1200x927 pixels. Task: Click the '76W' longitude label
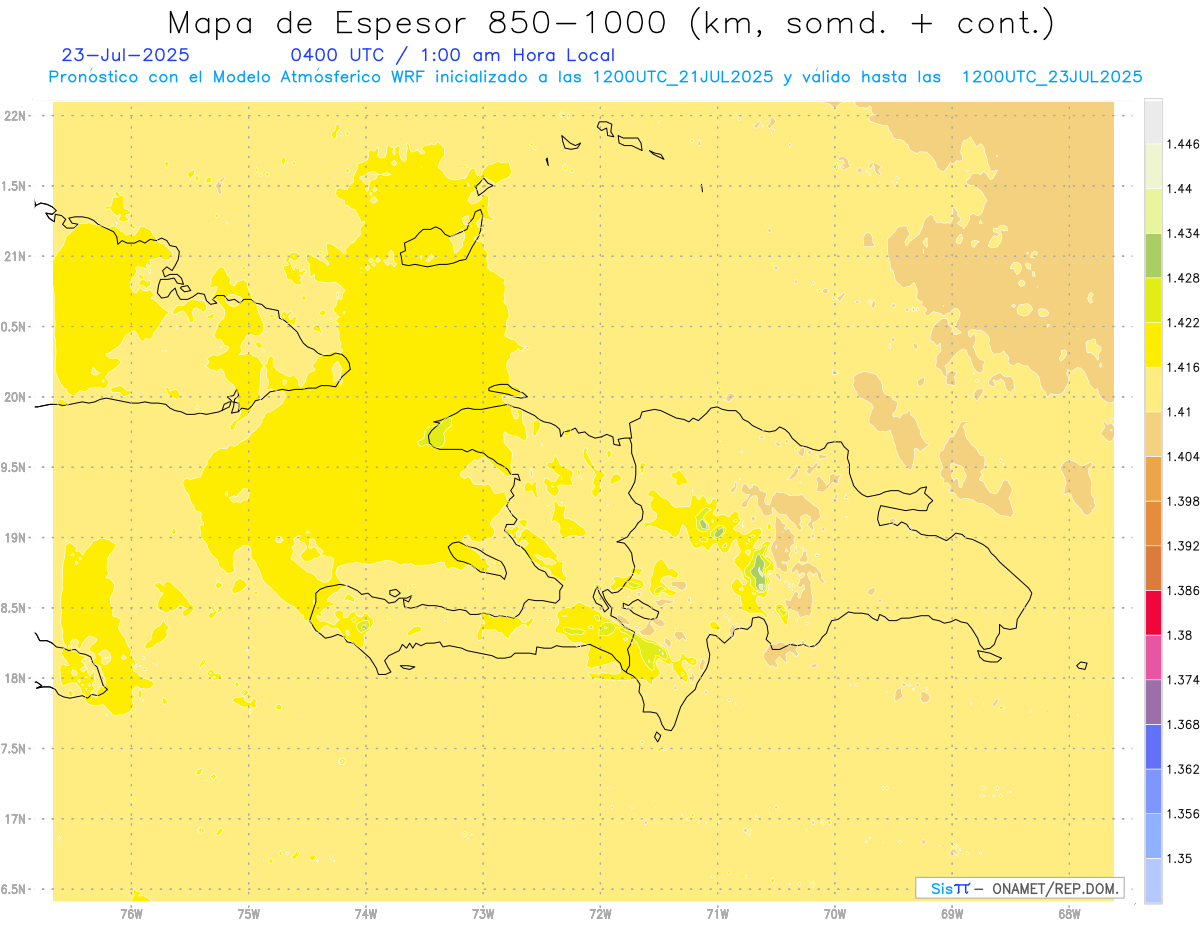pyautogui.click(x=131, y=913)
